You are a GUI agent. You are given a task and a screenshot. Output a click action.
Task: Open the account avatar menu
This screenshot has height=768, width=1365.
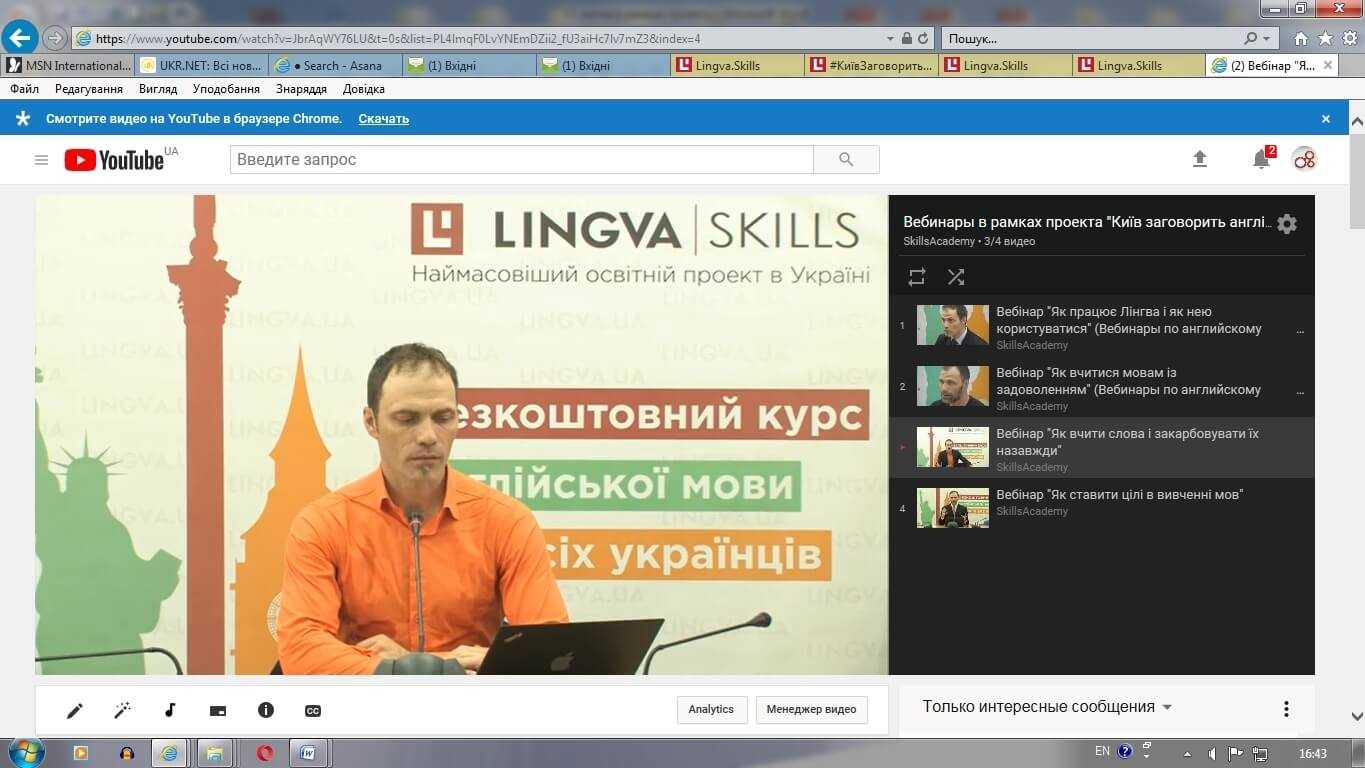pyautogui.click(x=1304, y=159)
